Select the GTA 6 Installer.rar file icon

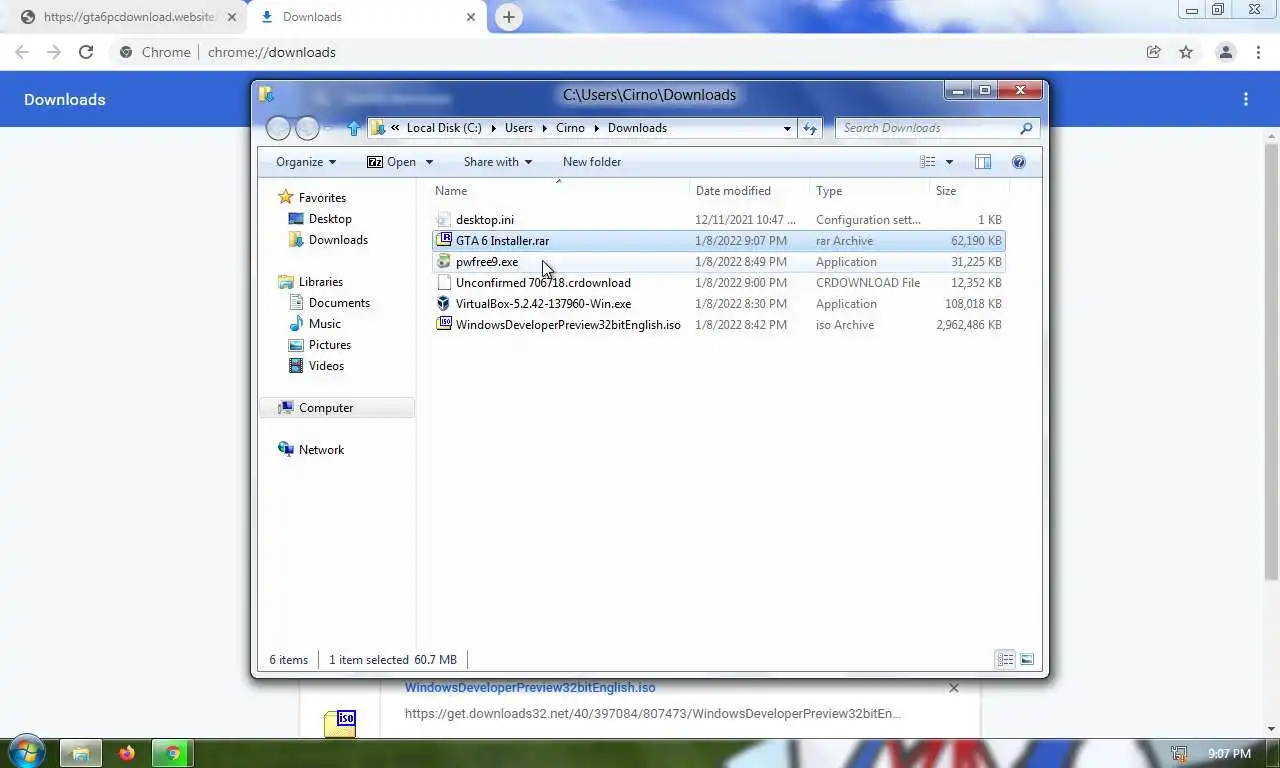(x=444, y=241)
